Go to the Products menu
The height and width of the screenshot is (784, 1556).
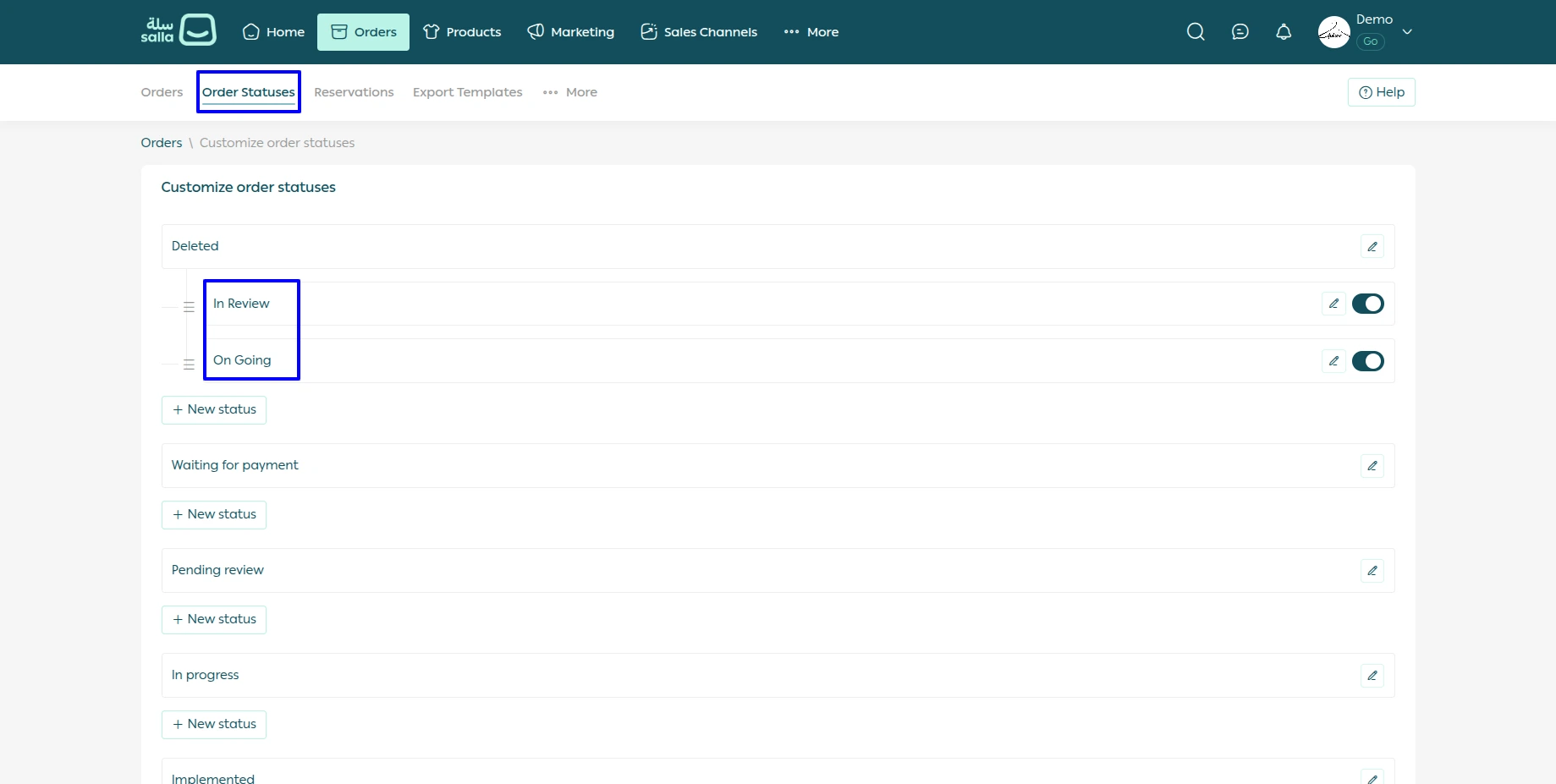(x=462, y=32)
